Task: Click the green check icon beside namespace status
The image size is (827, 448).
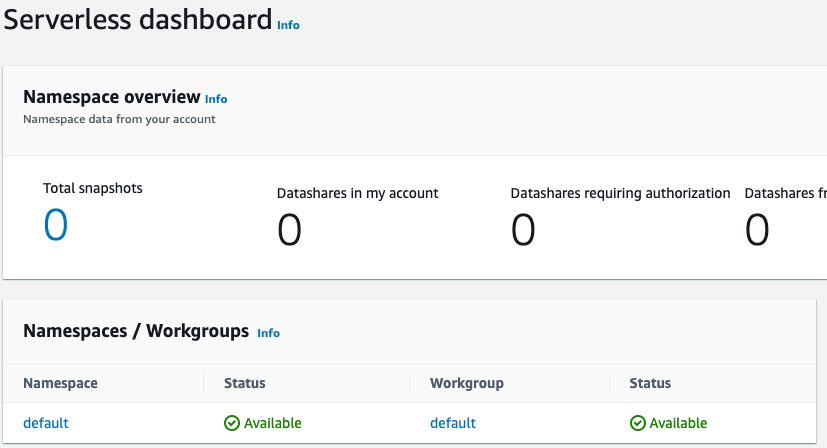Action: pos(232,423)
